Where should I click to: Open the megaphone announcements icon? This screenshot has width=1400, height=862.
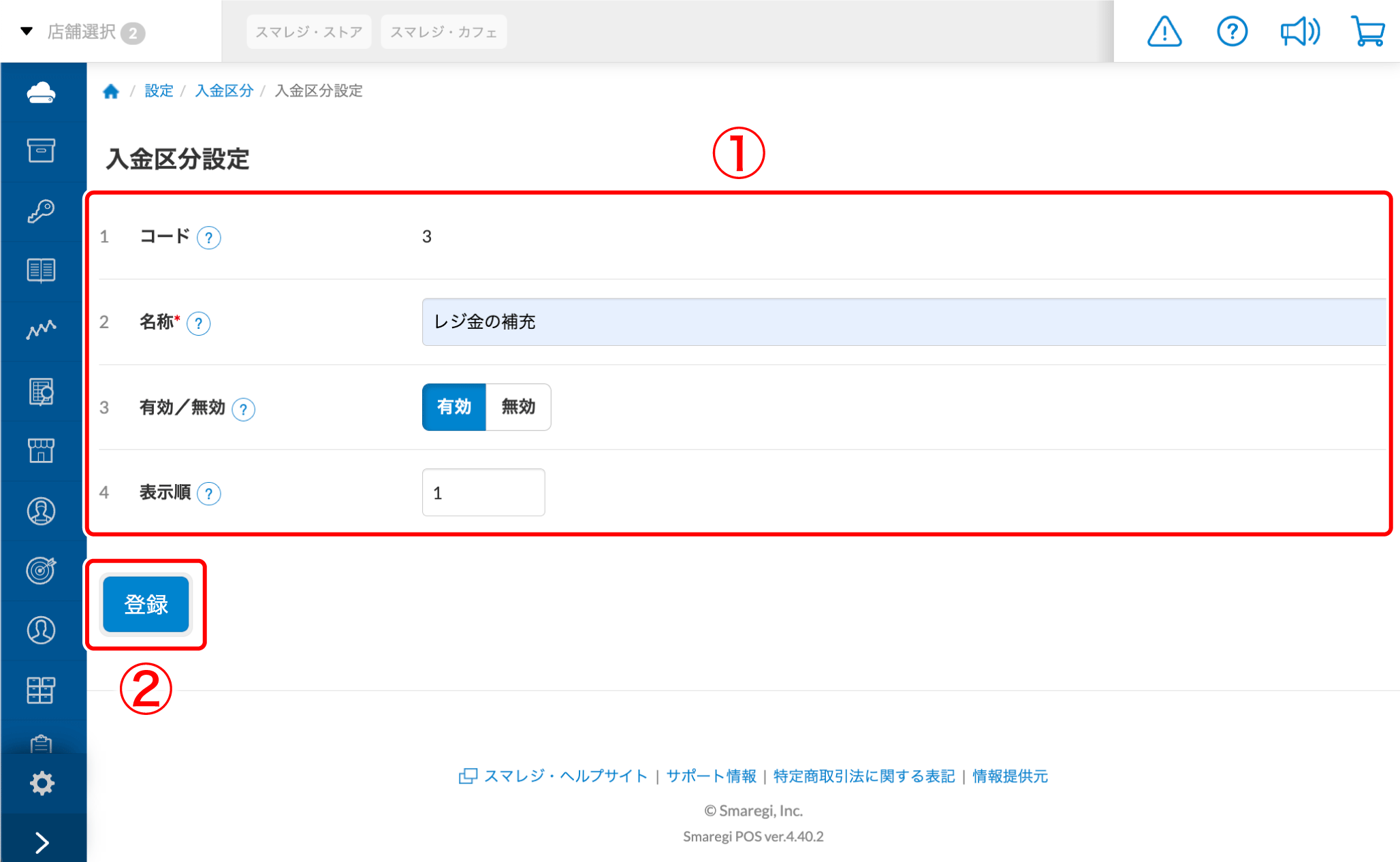pos(1299,32)
